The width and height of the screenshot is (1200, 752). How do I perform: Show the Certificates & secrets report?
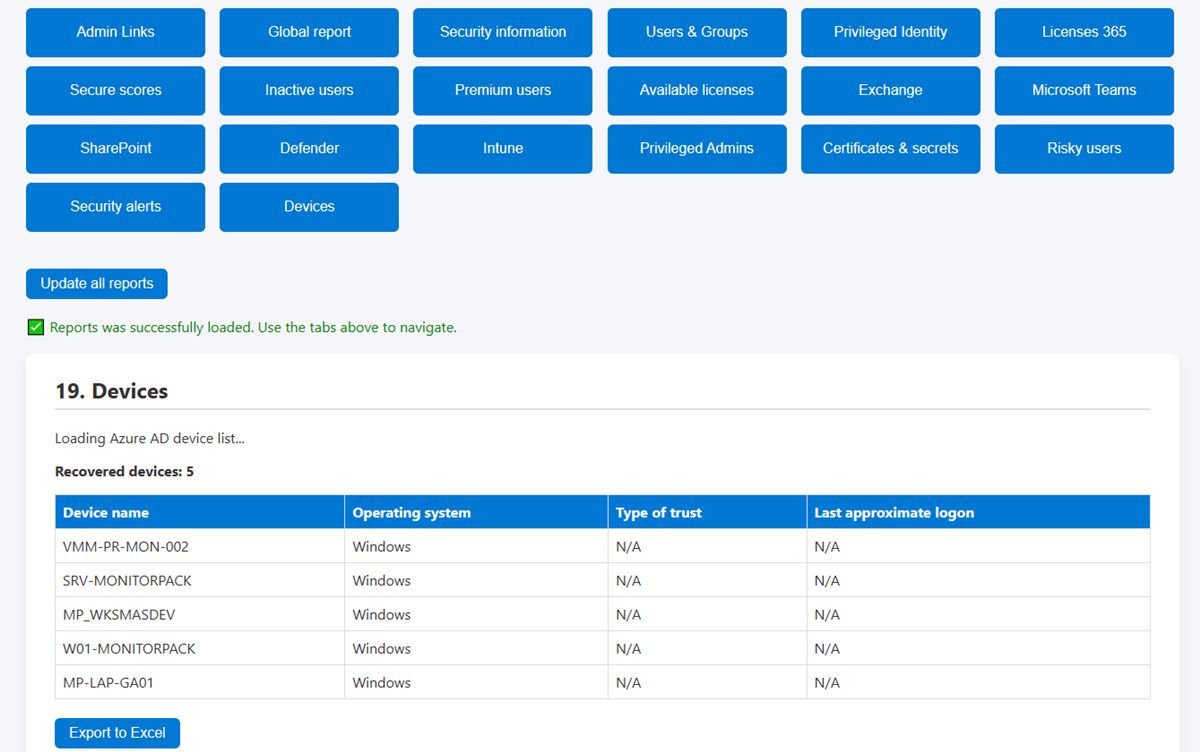[x=890, y=148]
